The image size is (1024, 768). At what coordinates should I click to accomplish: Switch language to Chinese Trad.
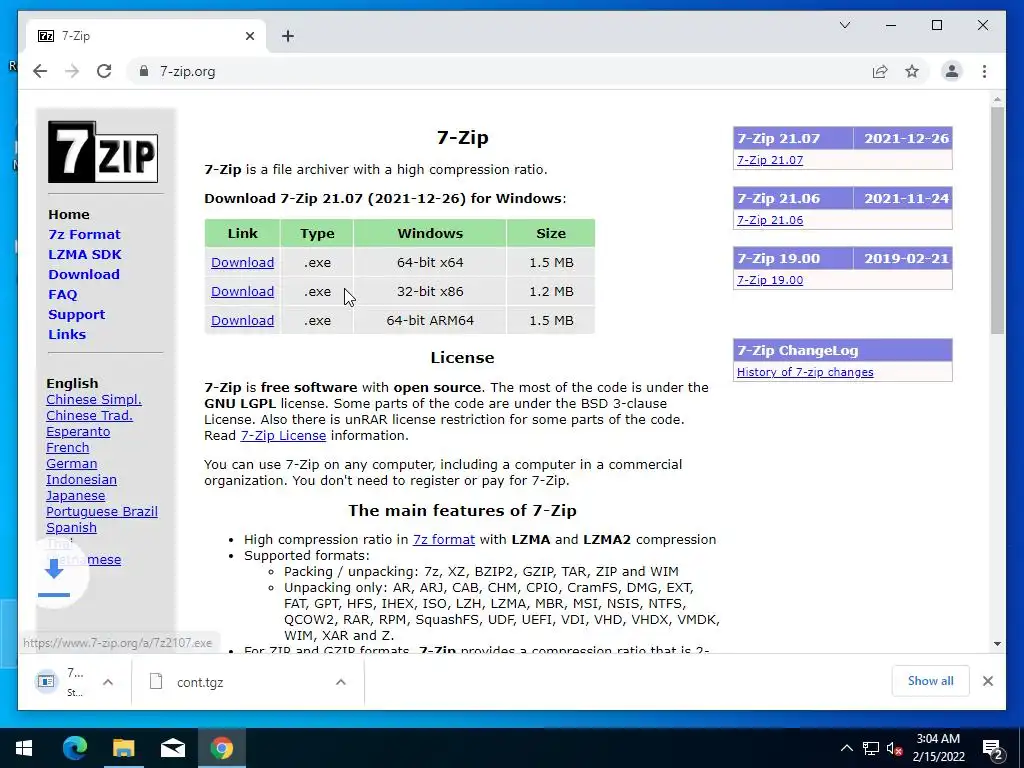point(89,415)
